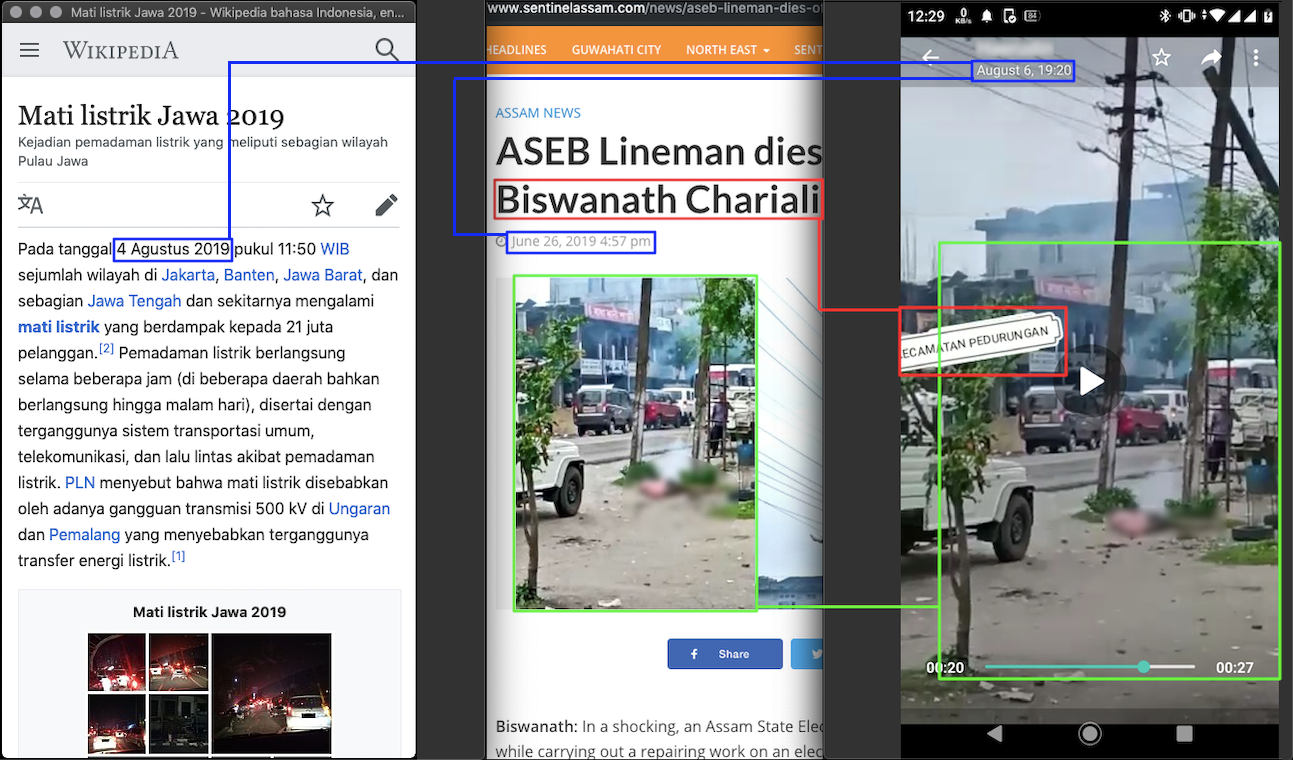
Task: Open the article language selector icon
Action: click(31, 205)
